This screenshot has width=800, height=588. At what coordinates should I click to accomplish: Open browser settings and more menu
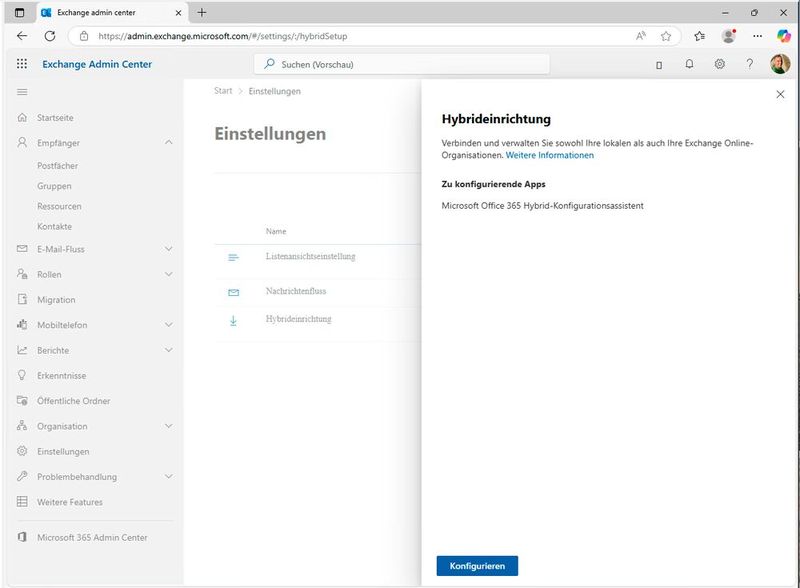758,36
